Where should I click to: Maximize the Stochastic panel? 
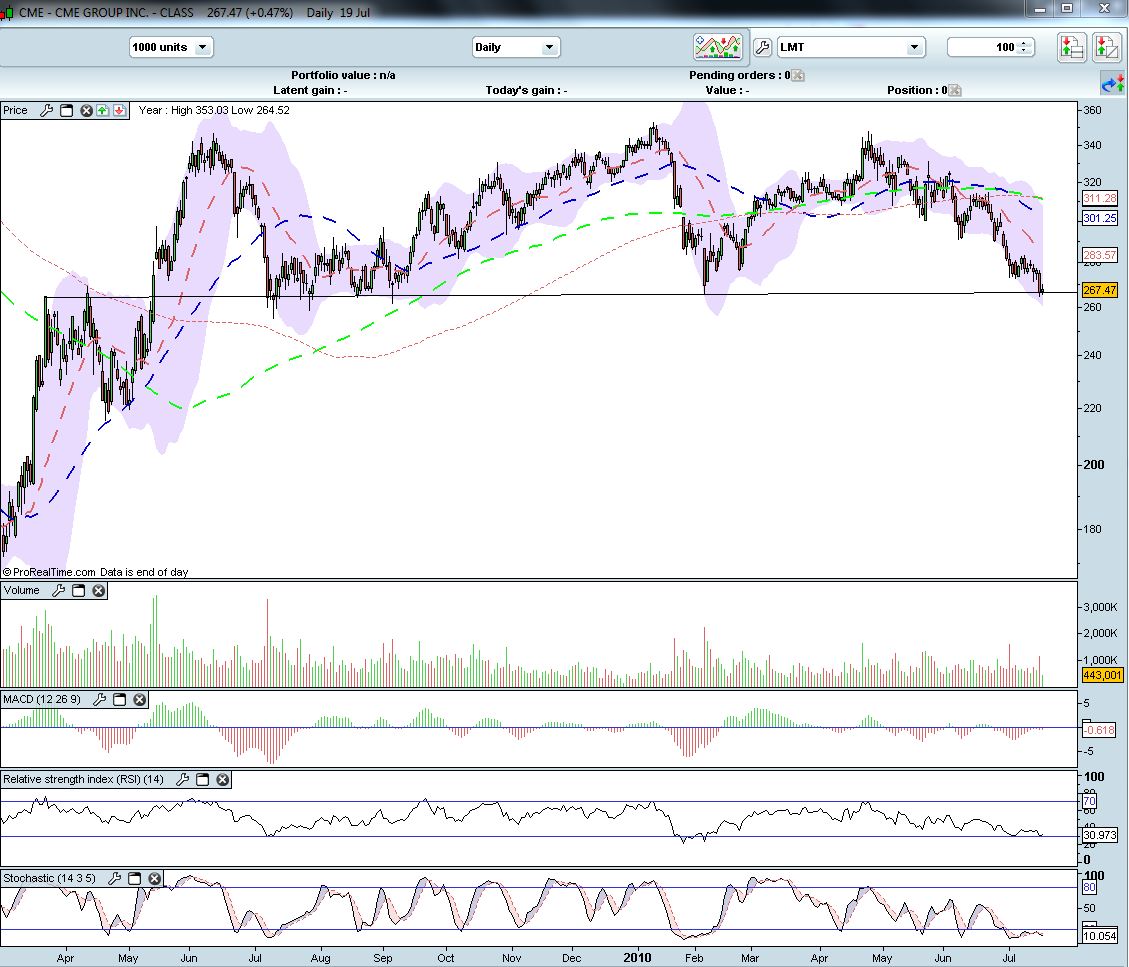point(134,878)
